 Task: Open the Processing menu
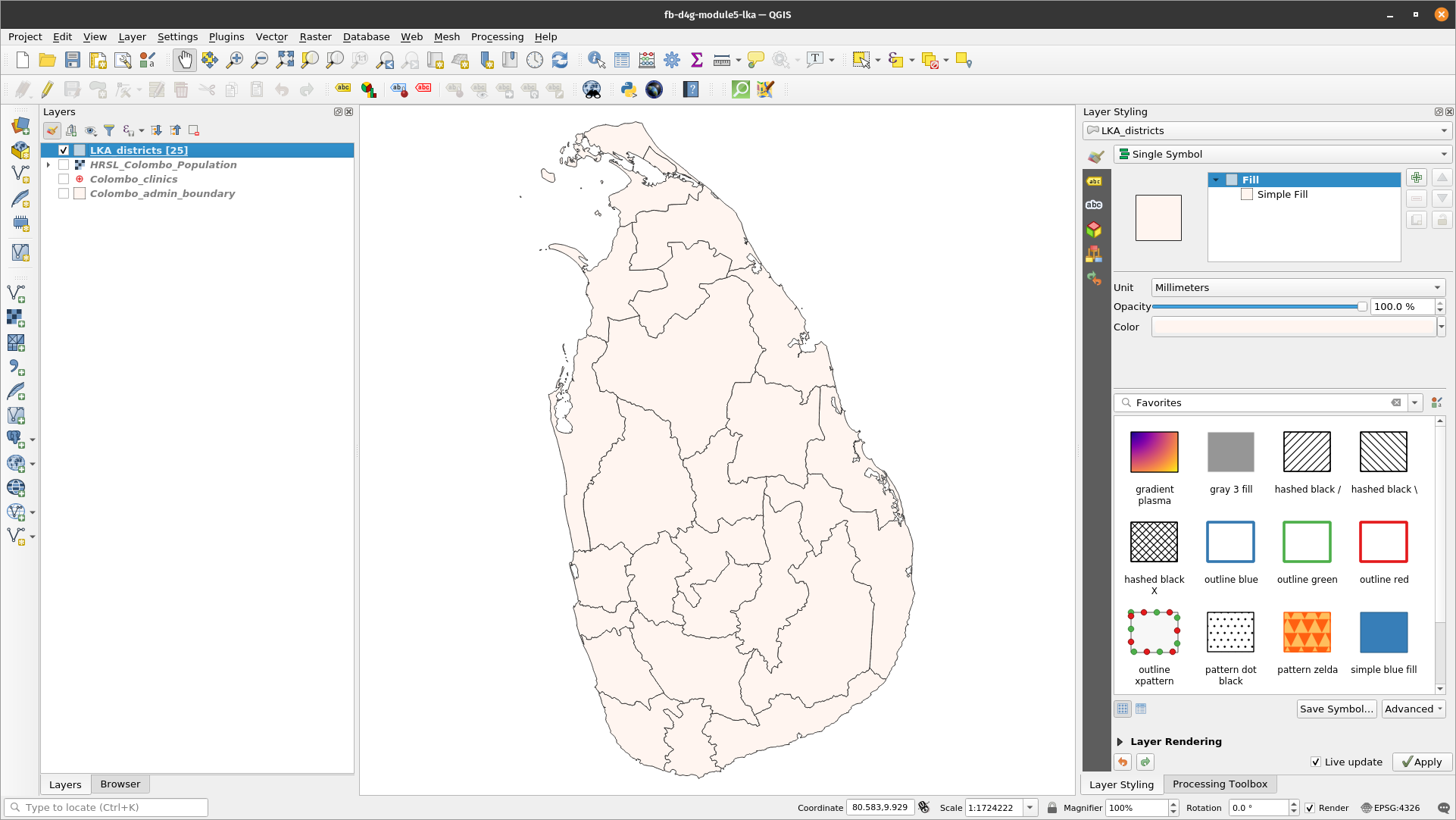pos(497,37)
